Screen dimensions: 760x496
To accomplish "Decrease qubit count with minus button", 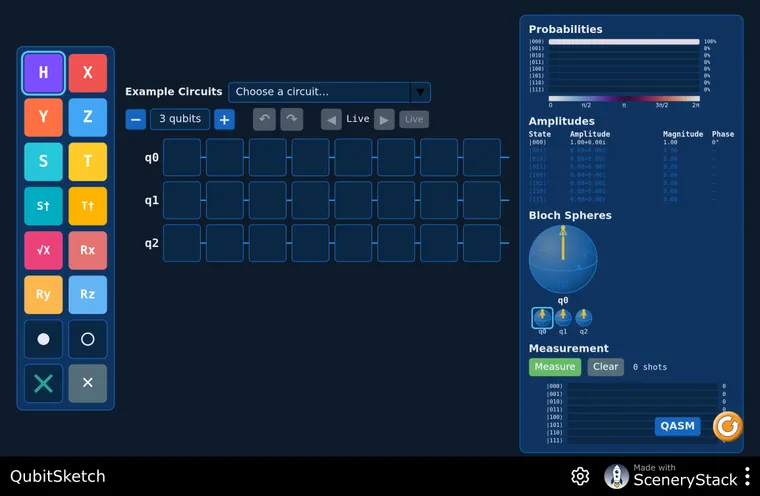I will (136, 119).
